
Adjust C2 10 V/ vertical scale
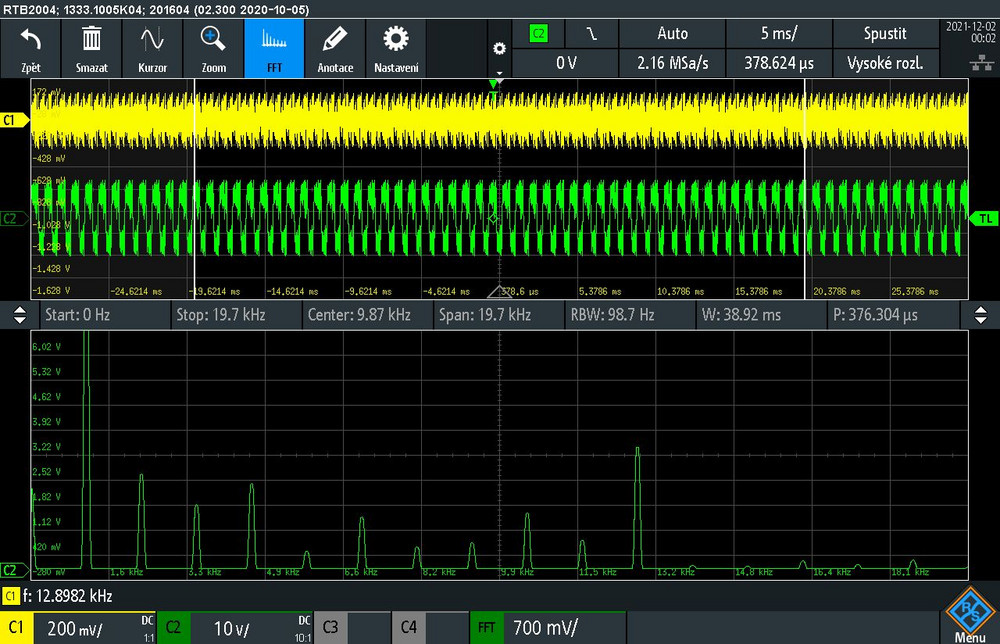pyautogui.click(x=251, y=628)
